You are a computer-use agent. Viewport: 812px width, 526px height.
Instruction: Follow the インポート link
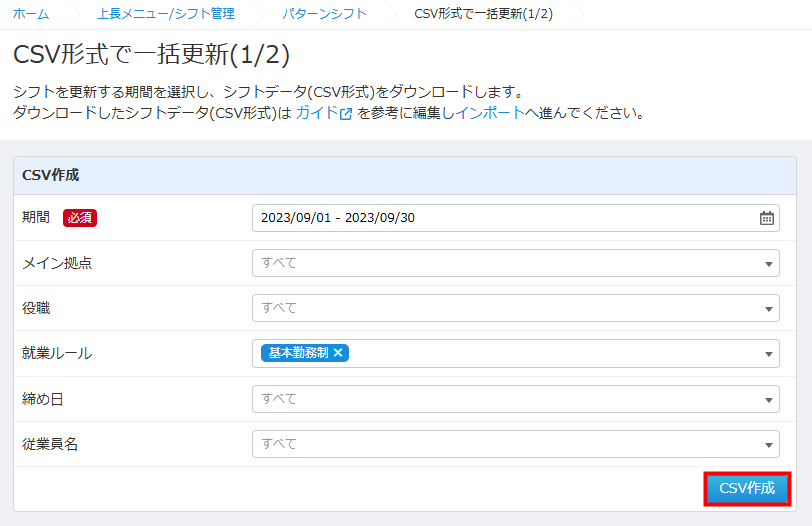pos(490,113)
